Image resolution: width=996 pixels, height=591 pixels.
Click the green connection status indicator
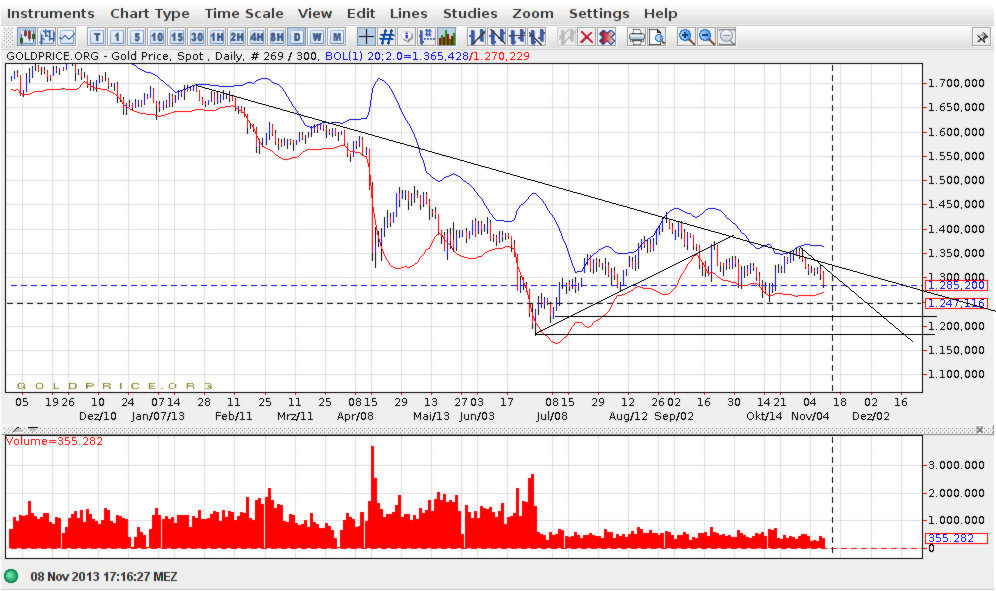click(x=11, y=576)
